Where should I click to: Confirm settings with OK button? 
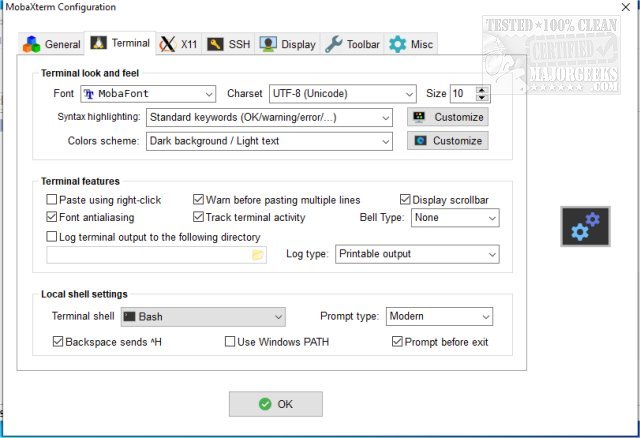tap(276, 404)
